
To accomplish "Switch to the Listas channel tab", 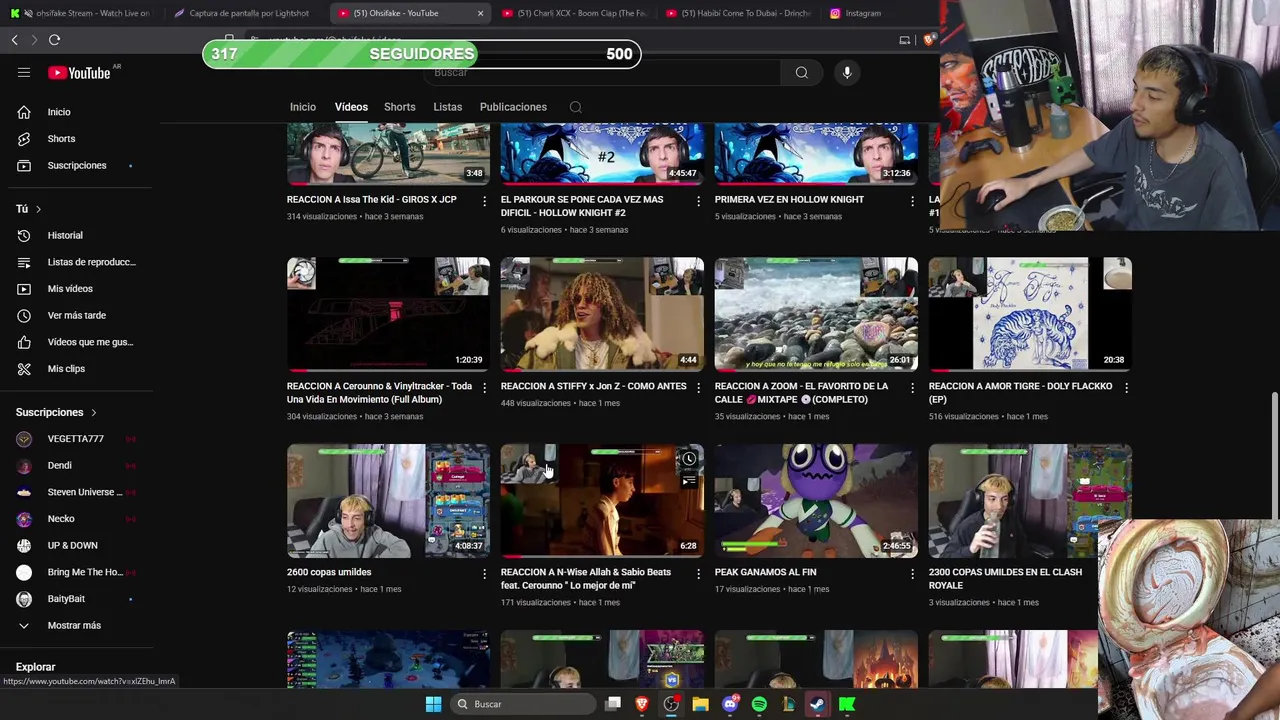I will [x=448, y=107].
